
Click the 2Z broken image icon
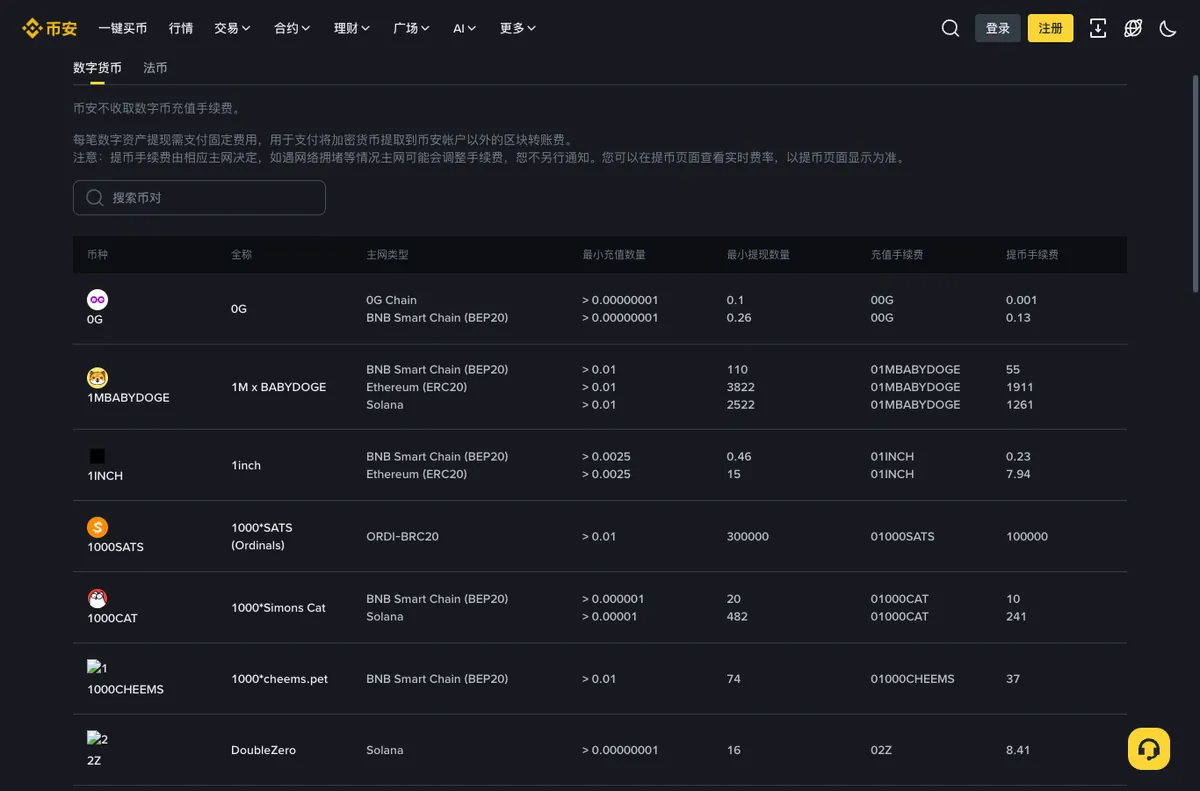pos(97,739)
